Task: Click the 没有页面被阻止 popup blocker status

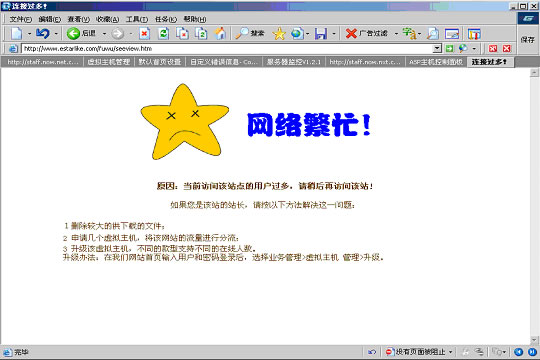Action: (416, 352)
